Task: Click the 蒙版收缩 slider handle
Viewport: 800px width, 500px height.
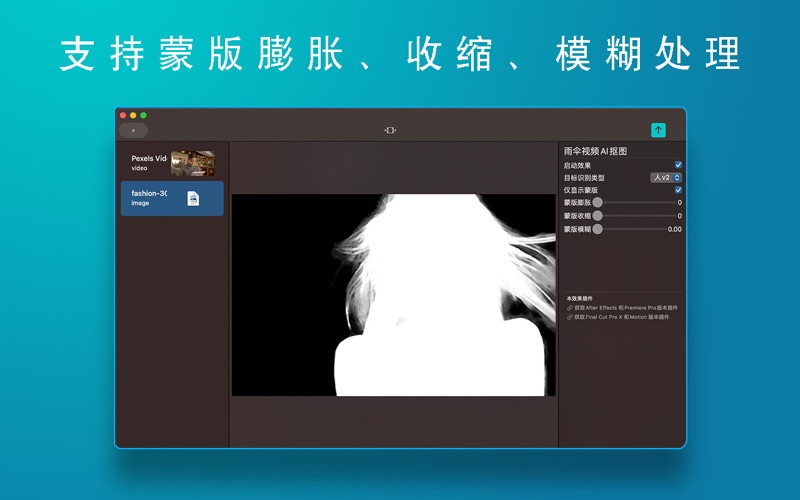Action: click(597, 216)
